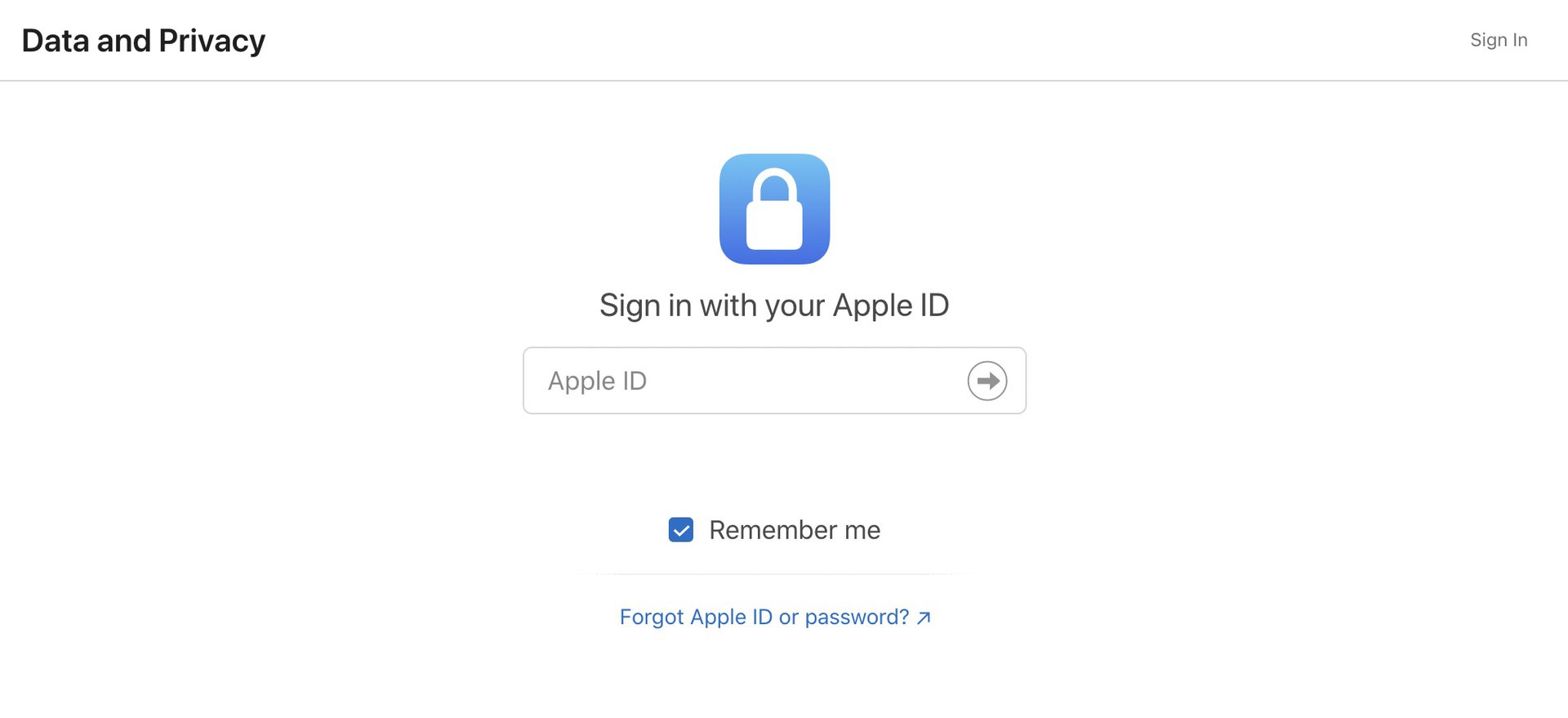Click the words Apple ID in the sign-in heading
Image resolution: width=1568 pixels, height=718 pixels.
890,305
